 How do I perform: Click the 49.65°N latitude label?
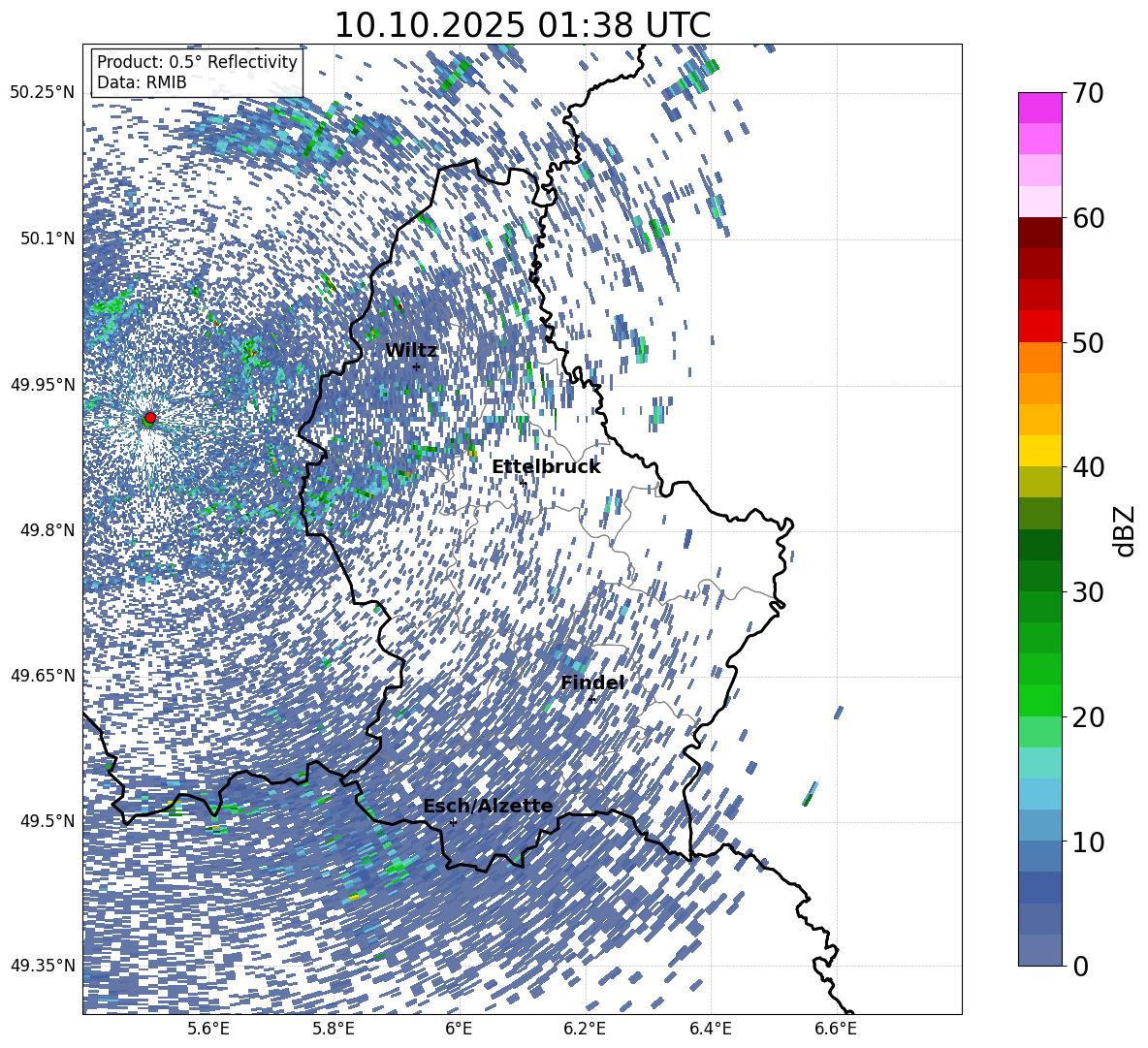click(x=43, y=675)
